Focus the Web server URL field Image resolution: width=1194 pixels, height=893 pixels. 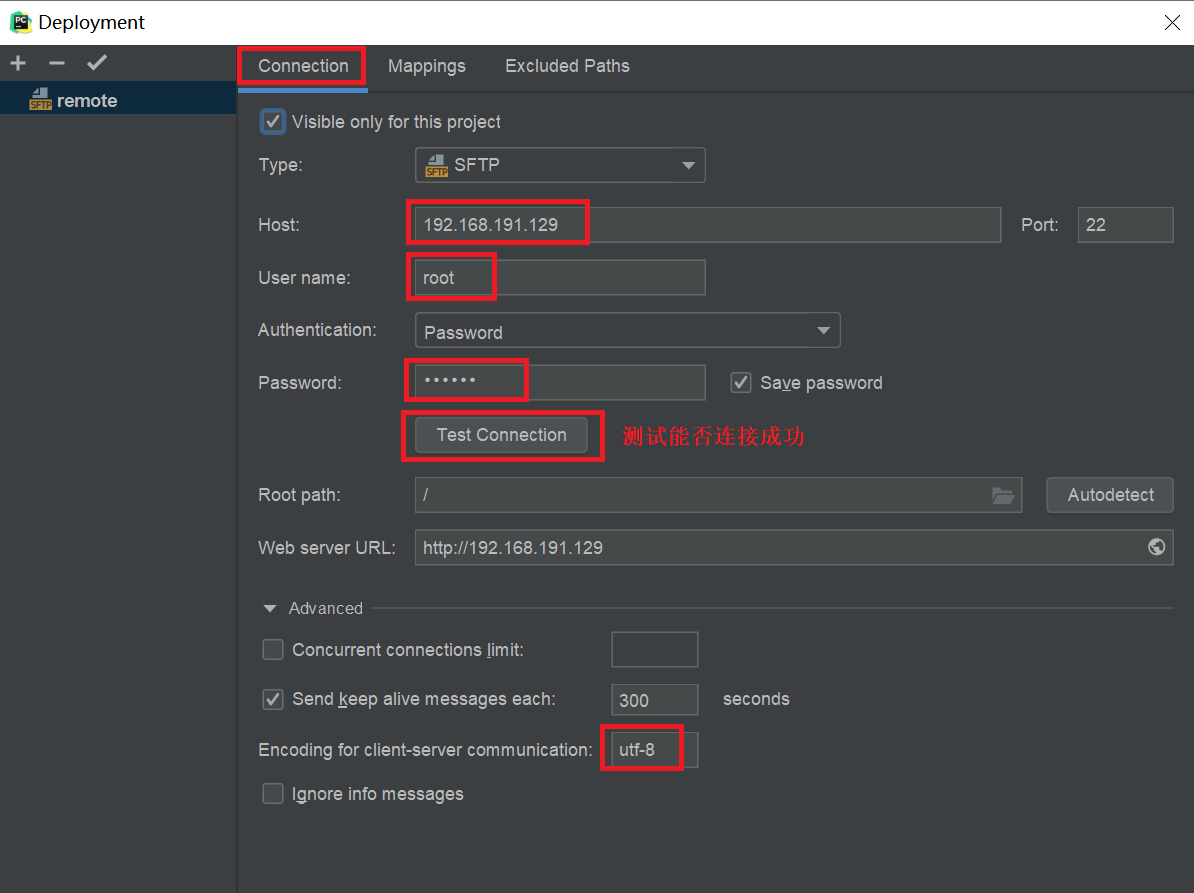click(794, 547)
